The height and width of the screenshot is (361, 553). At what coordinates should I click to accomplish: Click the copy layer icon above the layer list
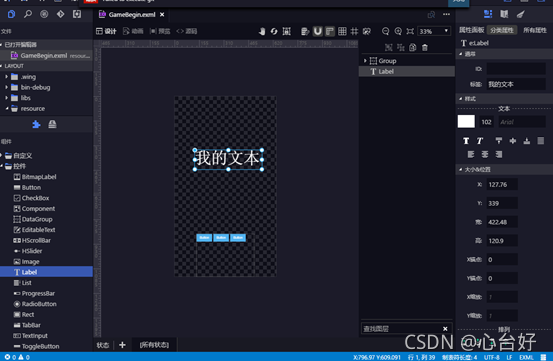point(413,48)
